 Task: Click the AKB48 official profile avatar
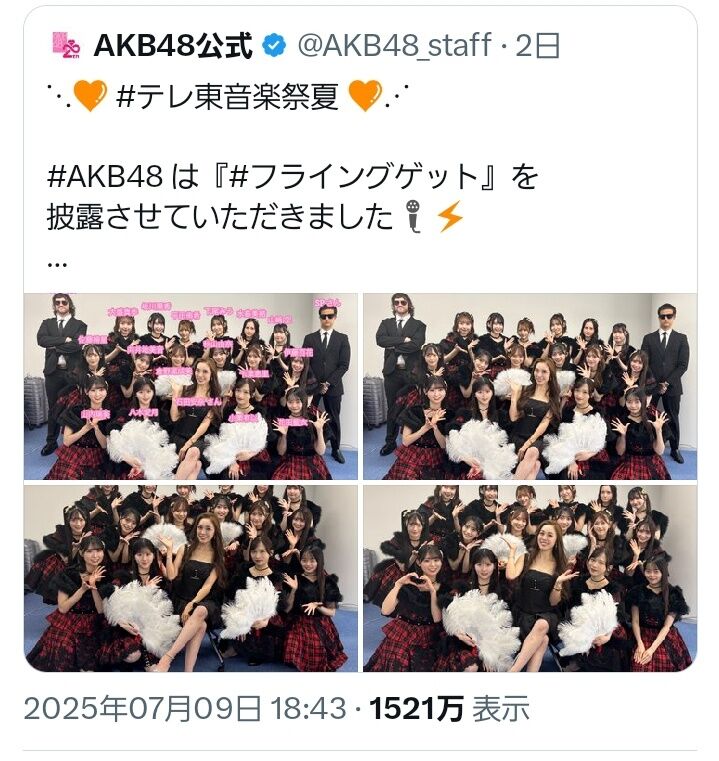tap(66, 45)
